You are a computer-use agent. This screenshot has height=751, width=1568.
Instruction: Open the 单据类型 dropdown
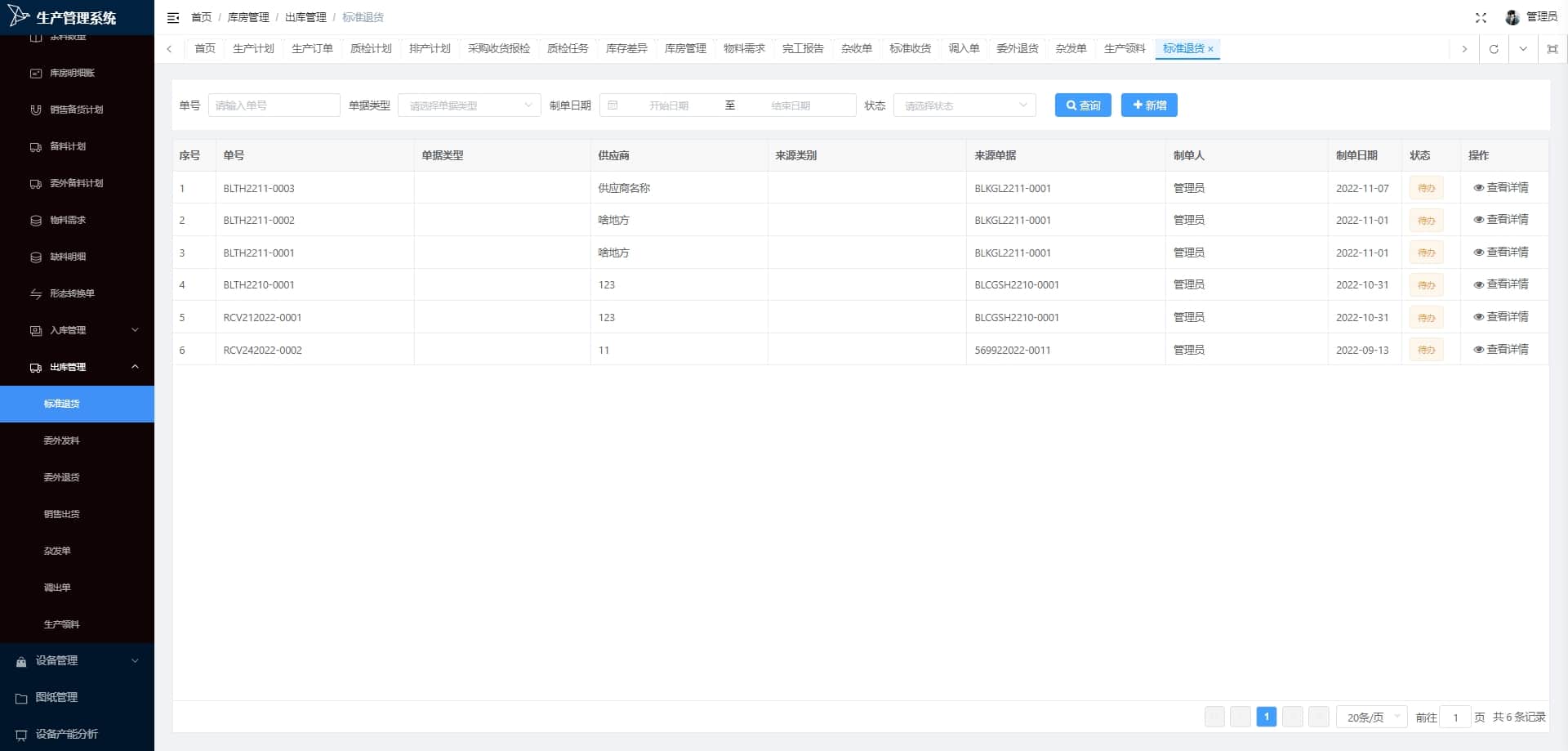(x=469, y=105)
